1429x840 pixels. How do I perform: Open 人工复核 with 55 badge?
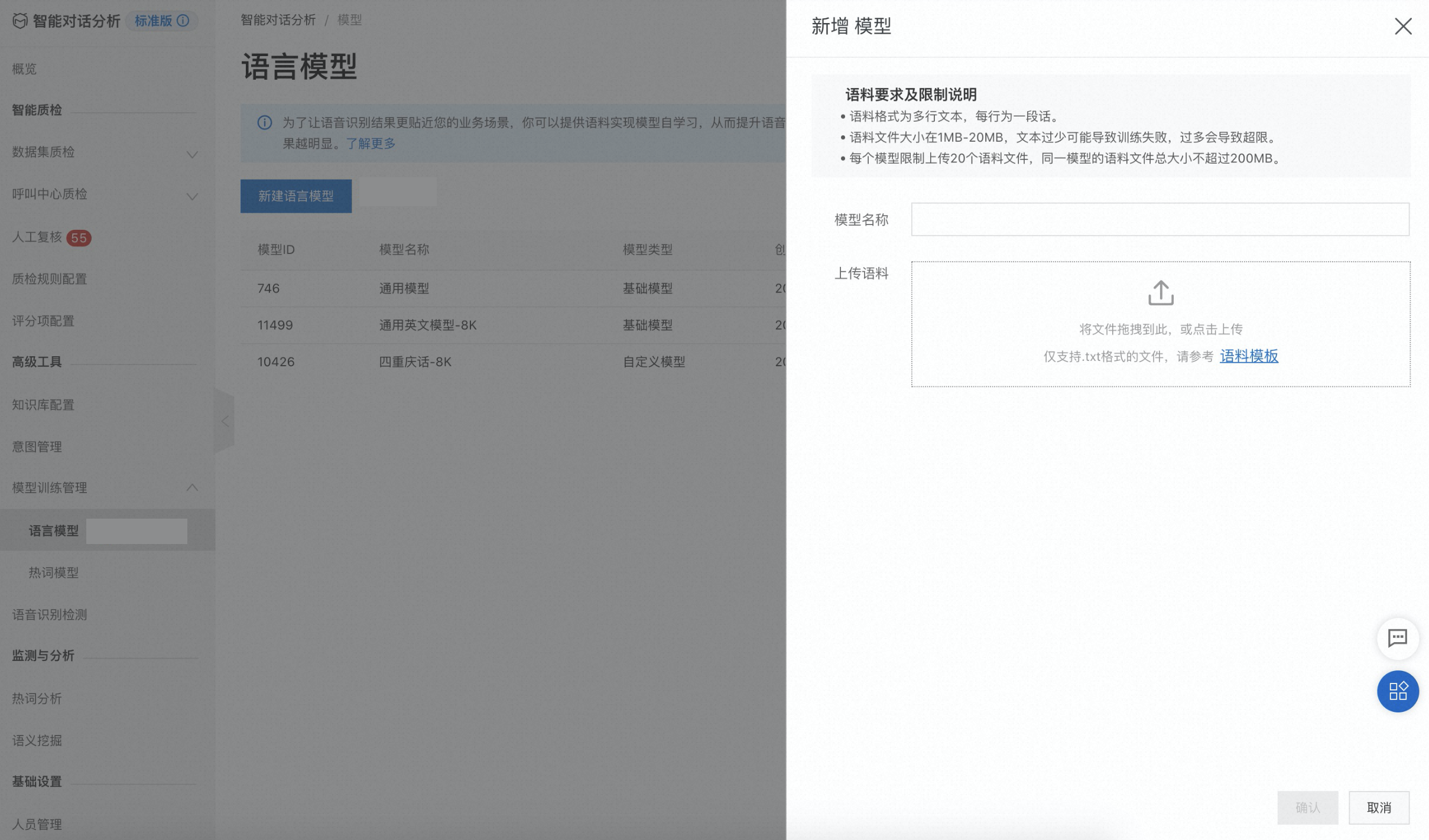(x=51, y=237)
